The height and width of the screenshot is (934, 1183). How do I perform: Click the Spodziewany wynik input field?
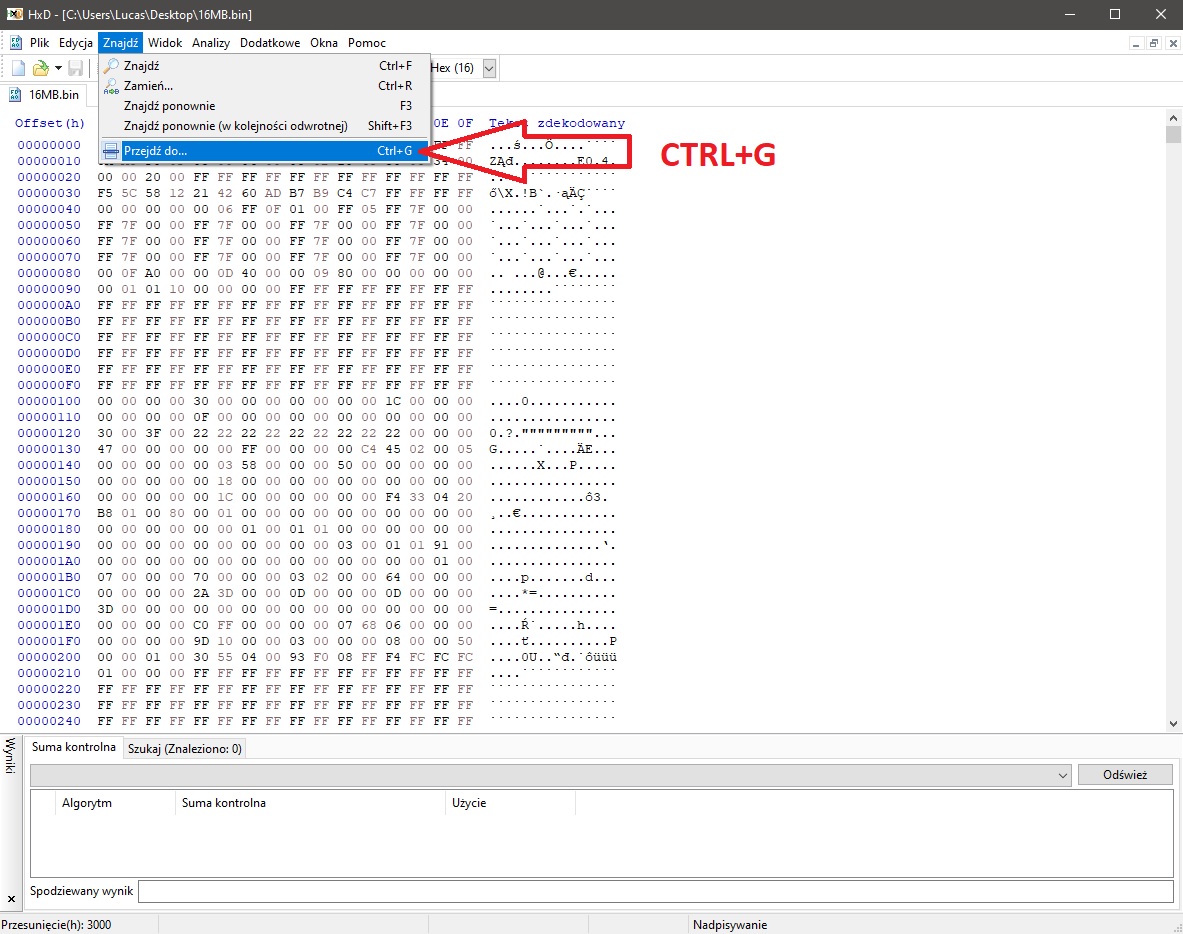tap(656, 891)
